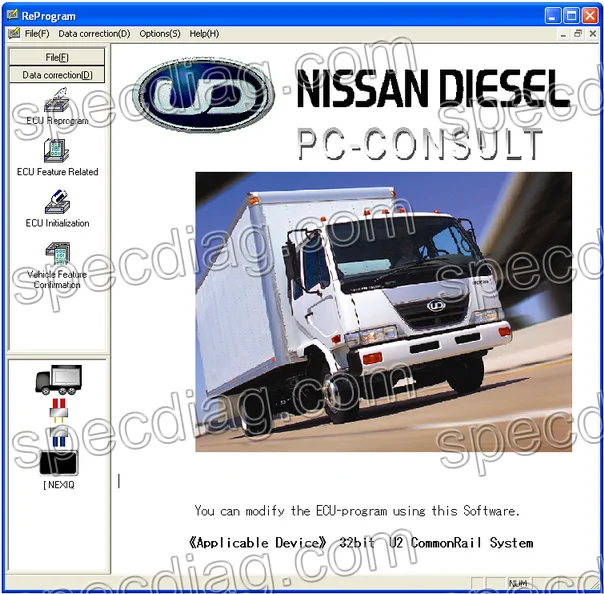
Task: Click the 'You can modify the ECU-program' text
Action: click(357, 511)
